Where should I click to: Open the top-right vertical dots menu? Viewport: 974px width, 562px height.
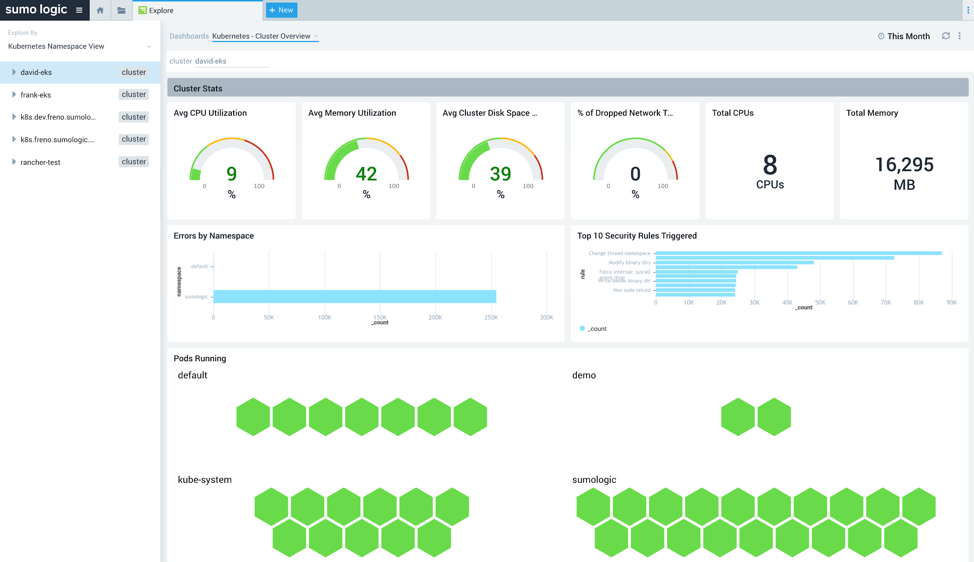(967, 10)
